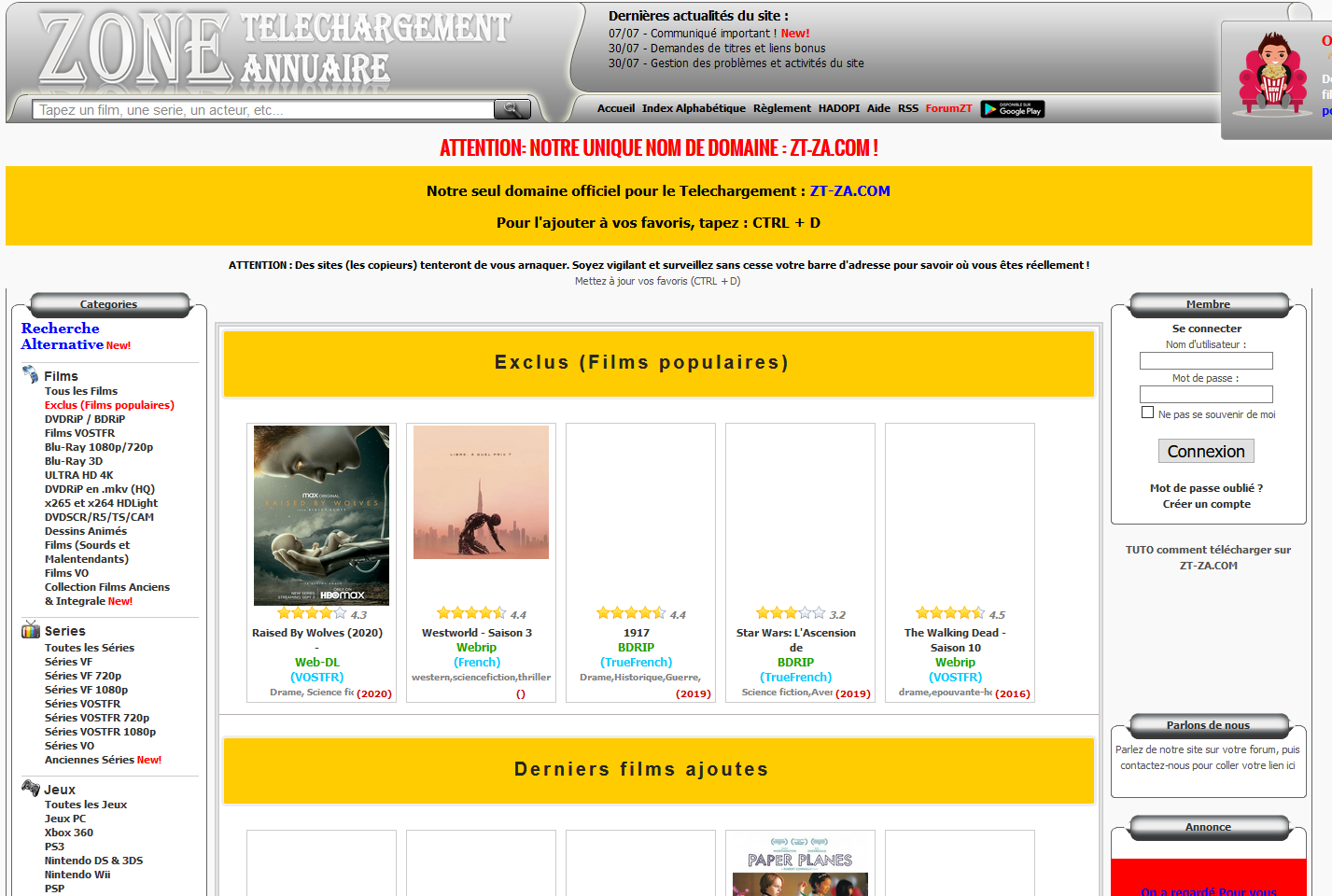Open "Westworld - Saison 3" title link
Screen dimensions: 1332x896
[x=477, y=633]
